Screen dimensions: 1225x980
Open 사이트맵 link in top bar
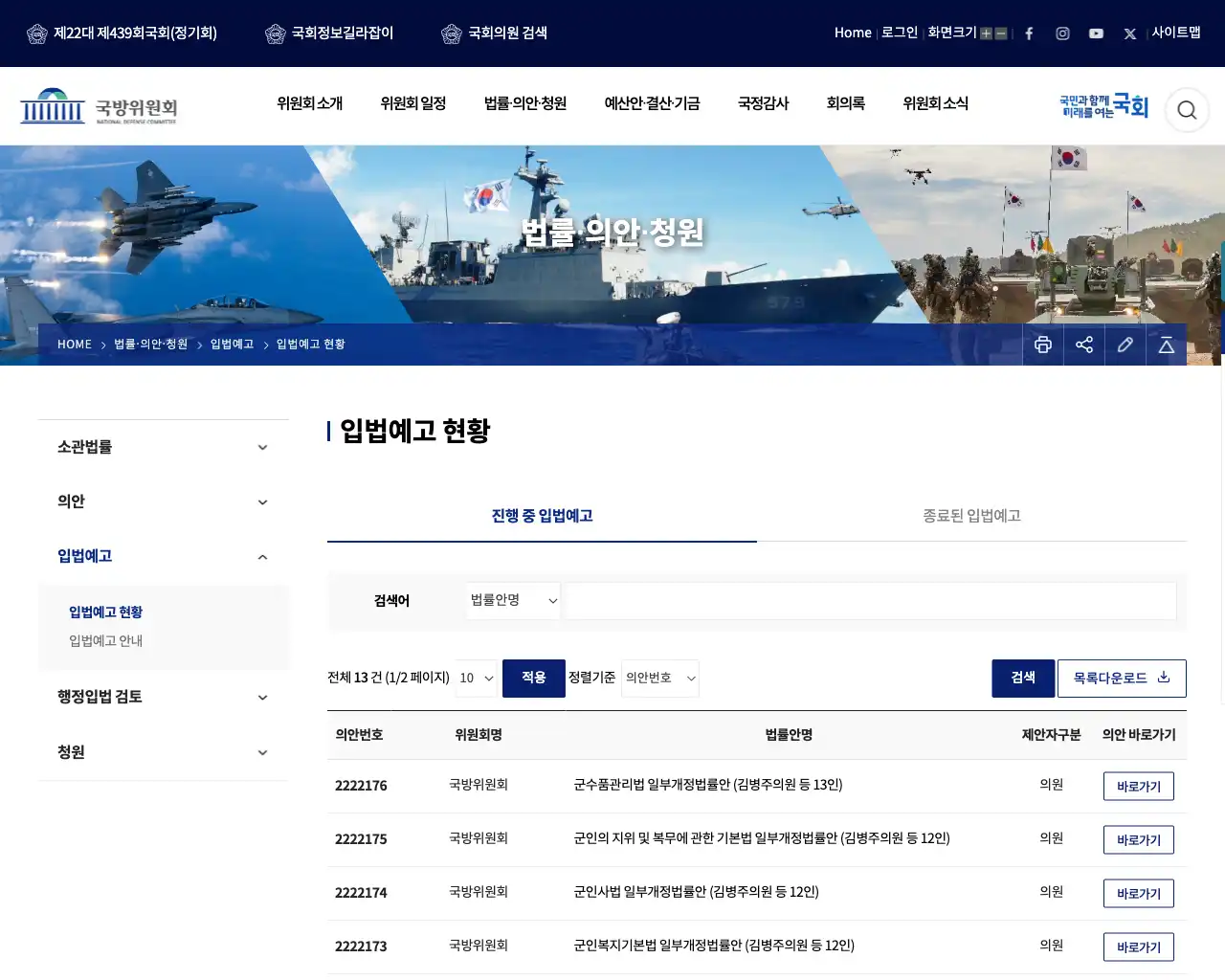tap(1176, 33)
